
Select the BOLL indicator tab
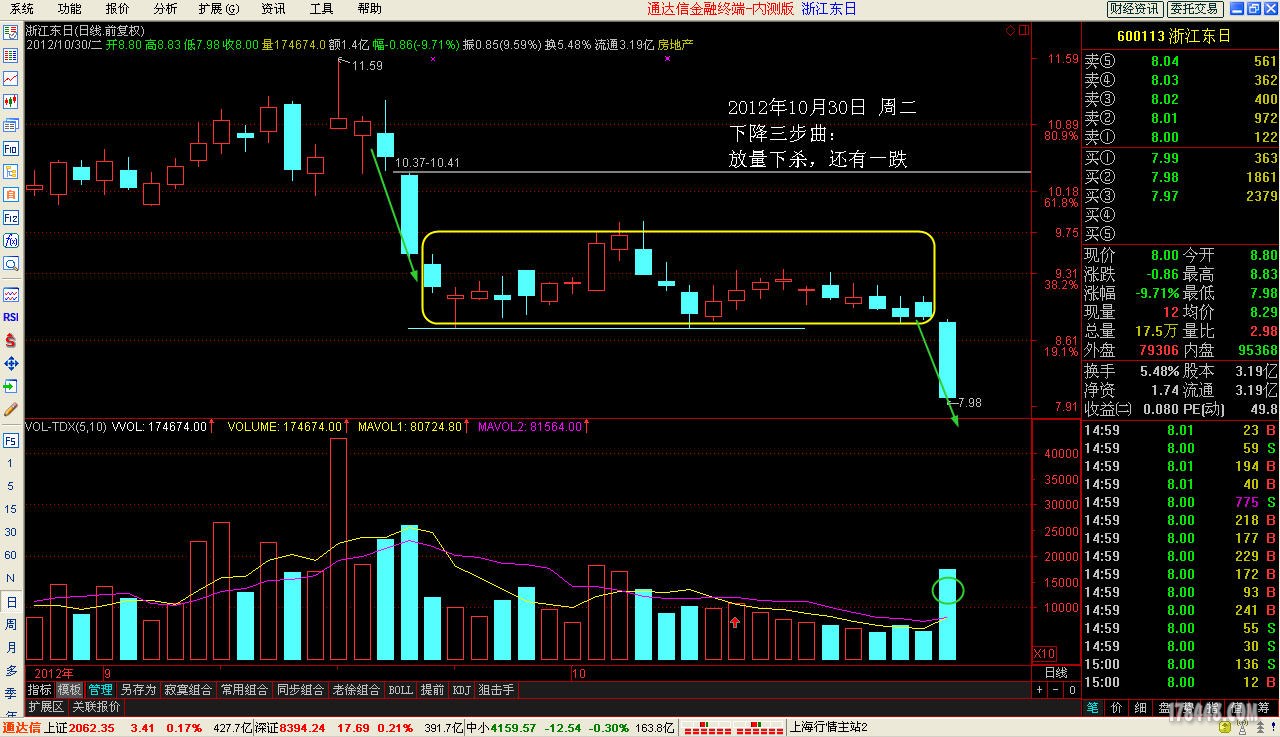(x=400, y=690)
